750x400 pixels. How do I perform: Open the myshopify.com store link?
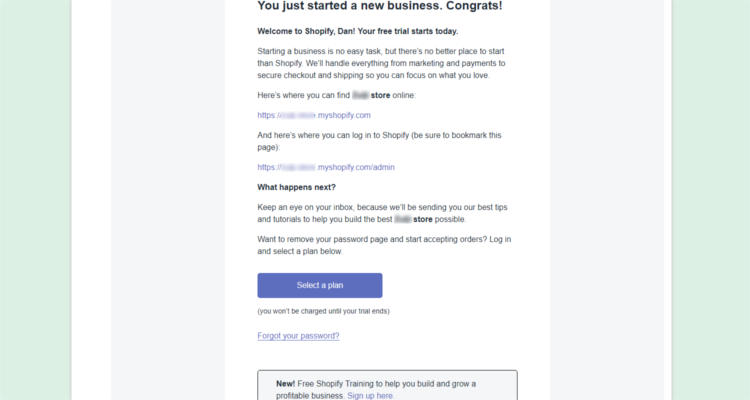[314, 115]
